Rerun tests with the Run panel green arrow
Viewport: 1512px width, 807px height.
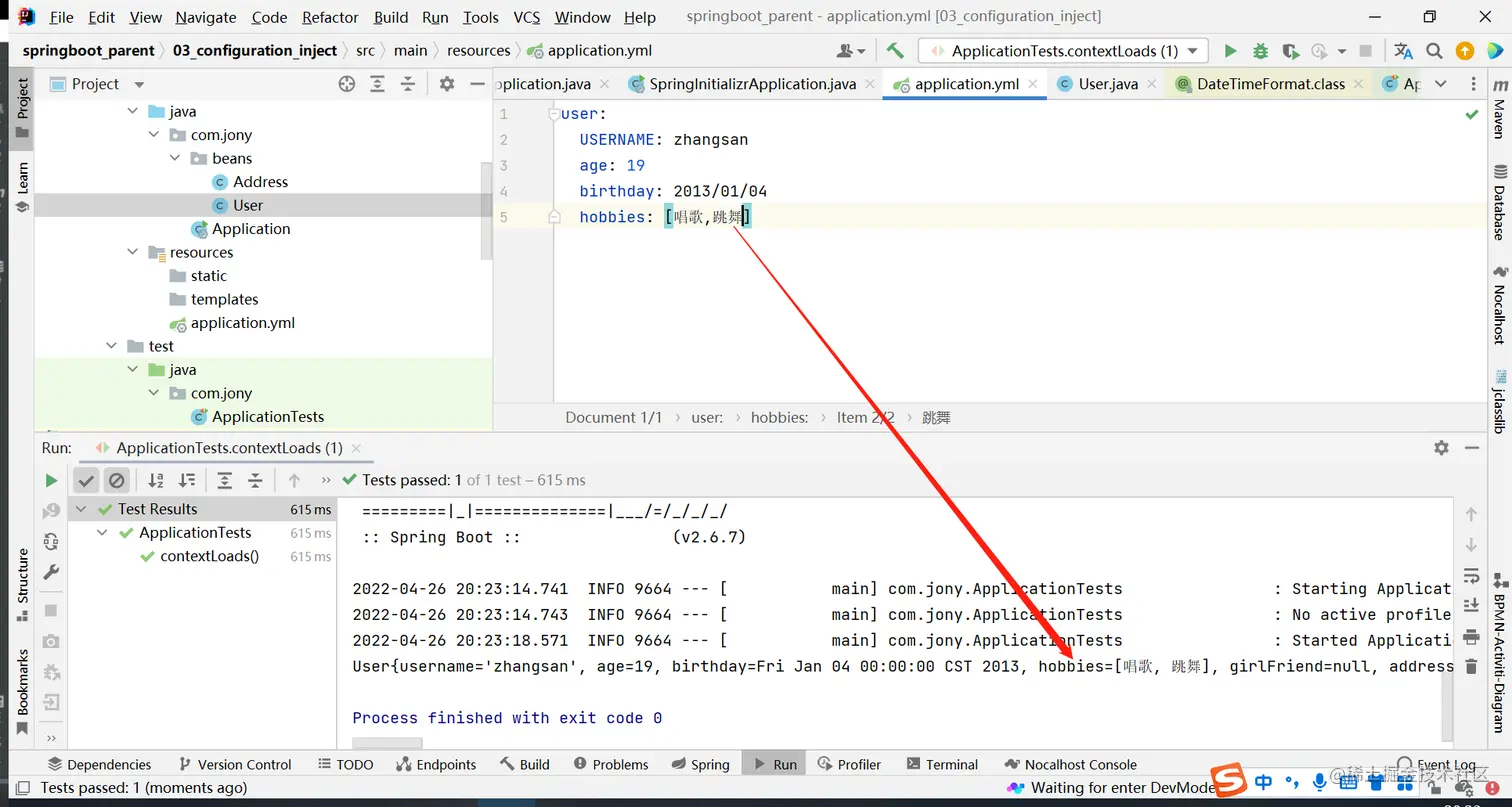[51, 480]
